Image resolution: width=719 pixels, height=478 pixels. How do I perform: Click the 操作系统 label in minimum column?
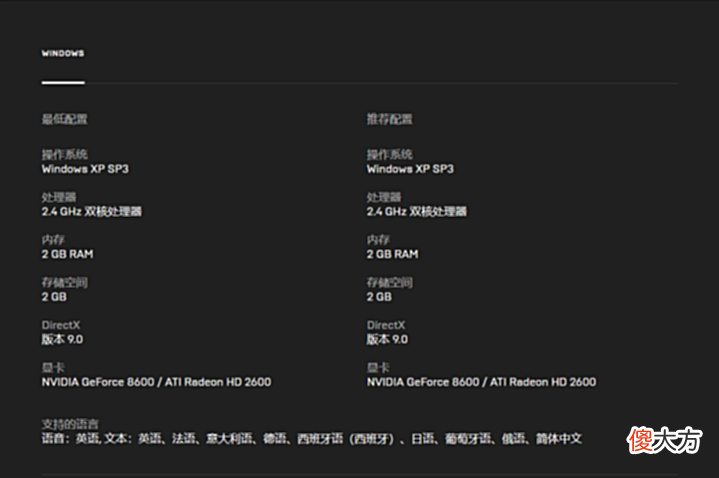click(x=65, y=154)
